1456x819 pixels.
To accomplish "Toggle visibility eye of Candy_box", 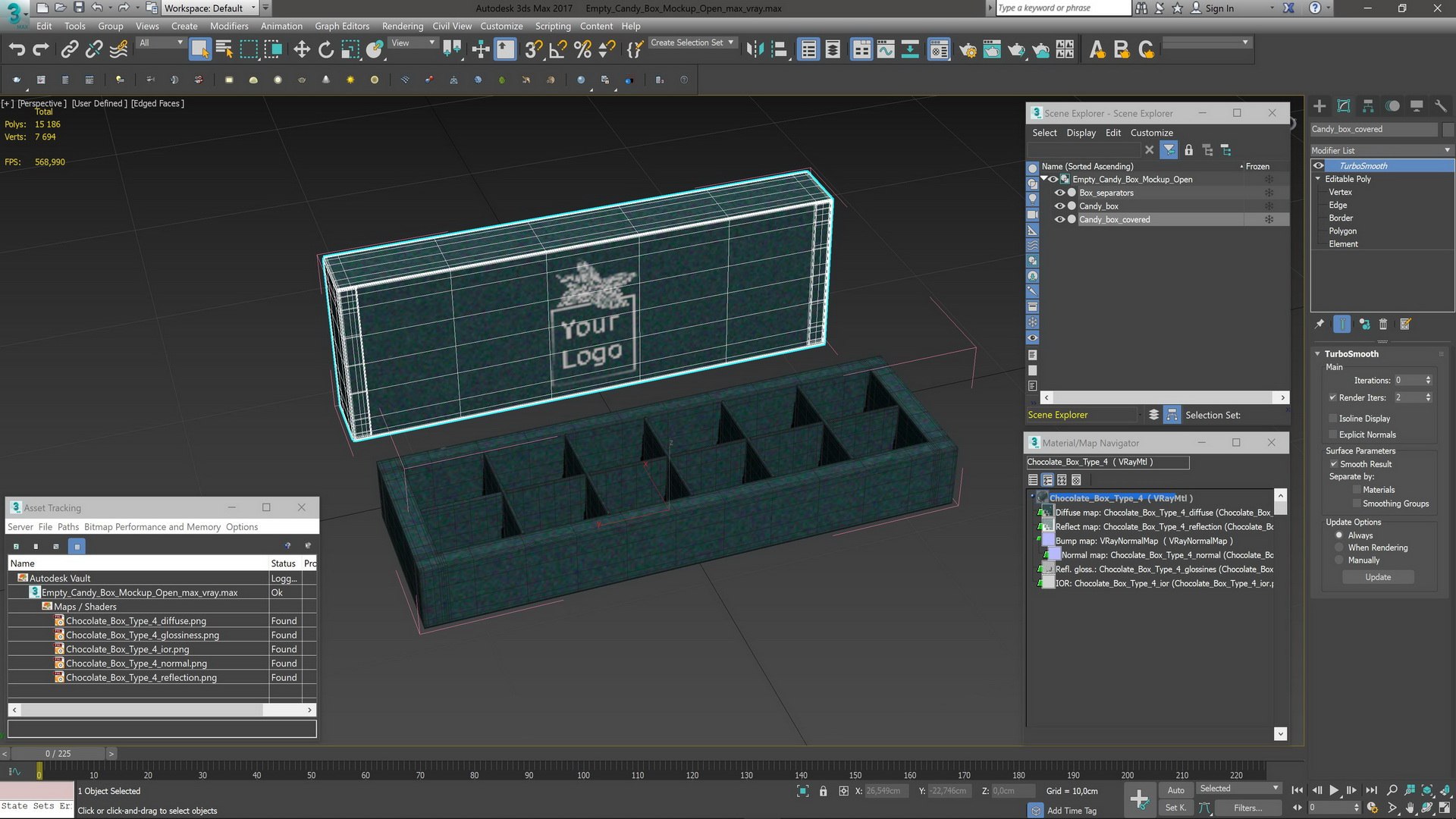I will [1059, 206].
